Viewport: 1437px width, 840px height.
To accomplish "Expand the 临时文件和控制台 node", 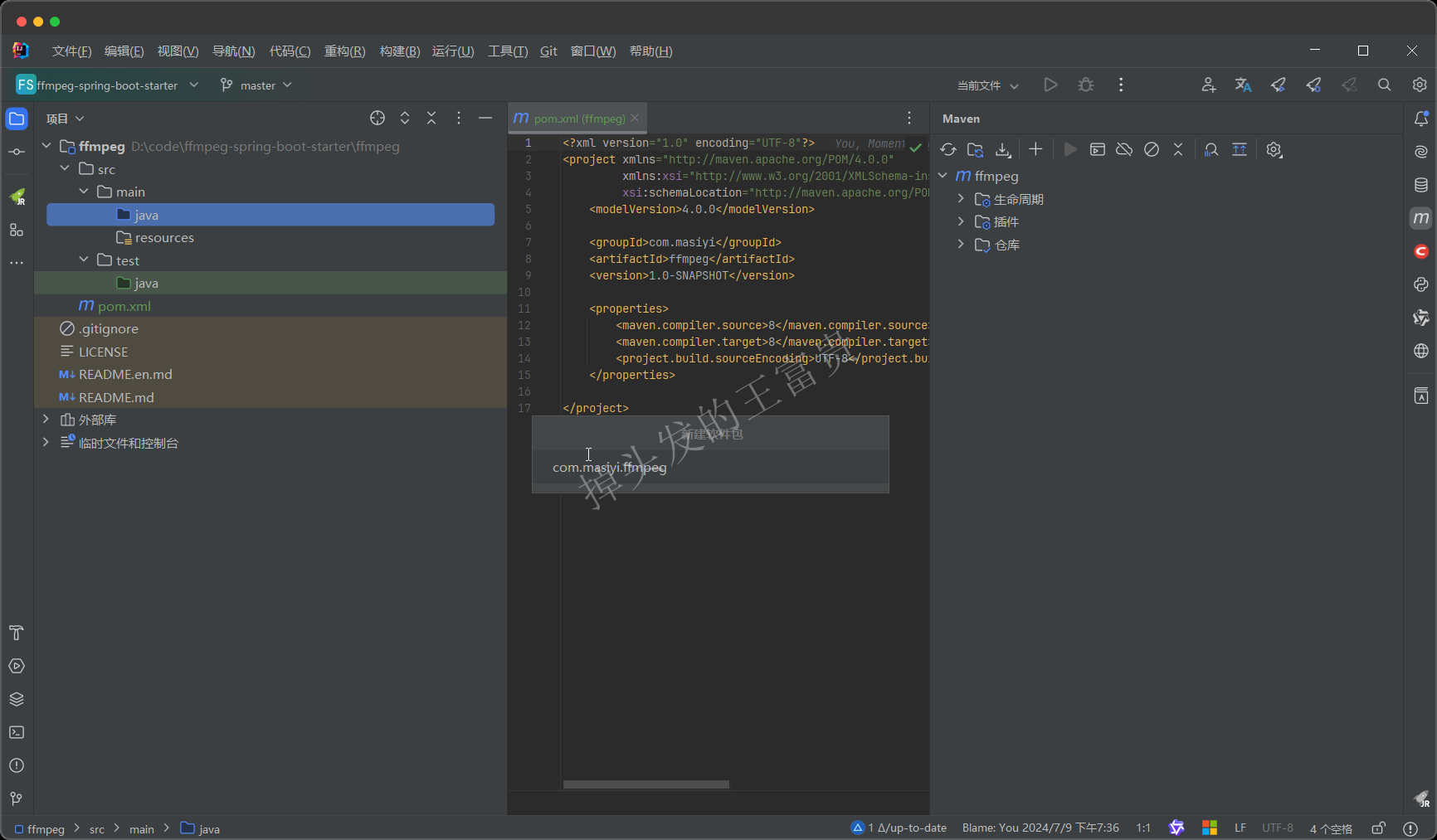I will 46,442.
